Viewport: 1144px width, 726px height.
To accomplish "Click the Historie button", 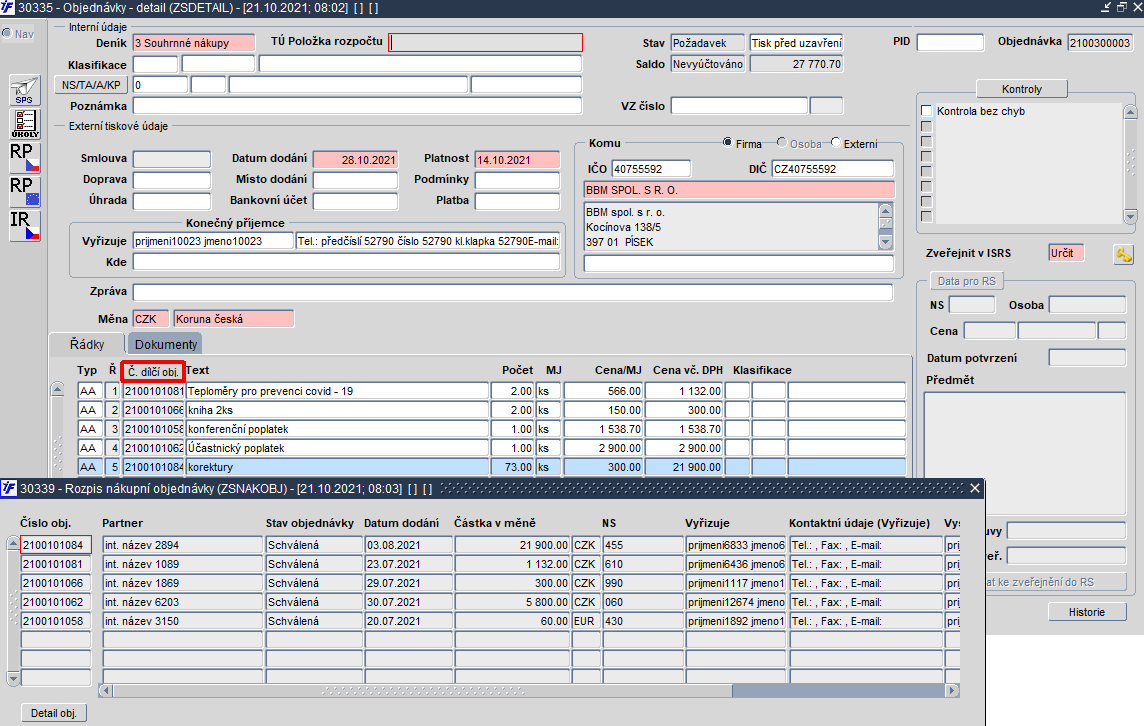I will coord(1086,612).
